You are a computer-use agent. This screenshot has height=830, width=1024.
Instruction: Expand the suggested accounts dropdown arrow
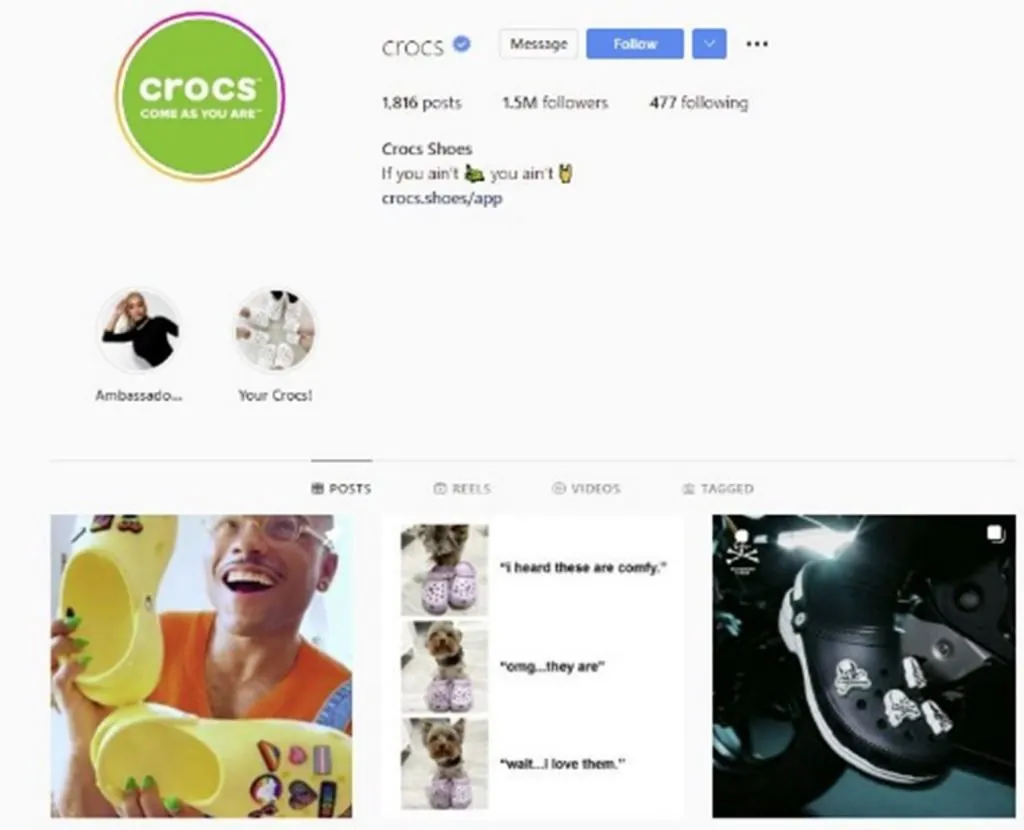tap(709, 44)
